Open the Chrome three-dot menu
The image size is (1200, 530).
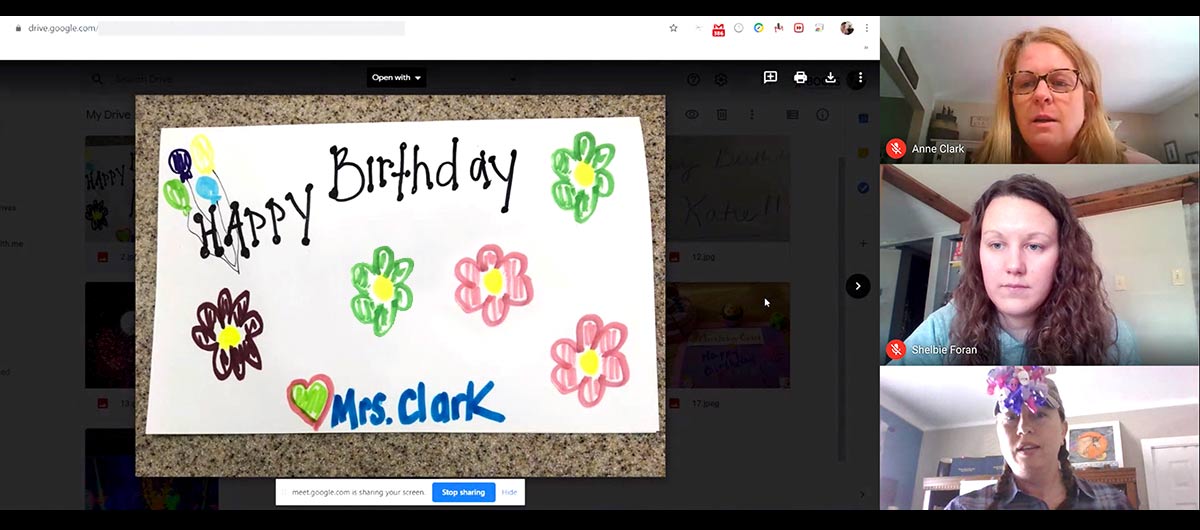click(866, 28)
